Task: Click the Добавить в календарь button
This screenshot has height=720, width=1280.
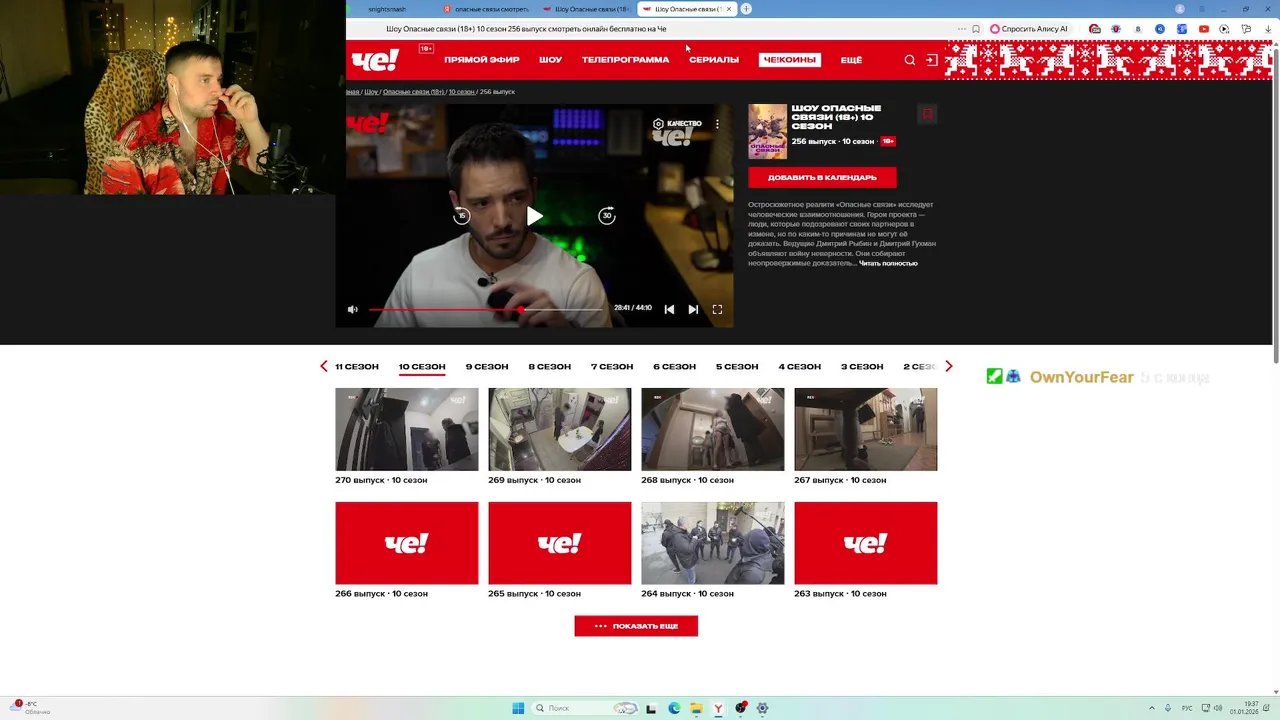Action: click(822, 177)
